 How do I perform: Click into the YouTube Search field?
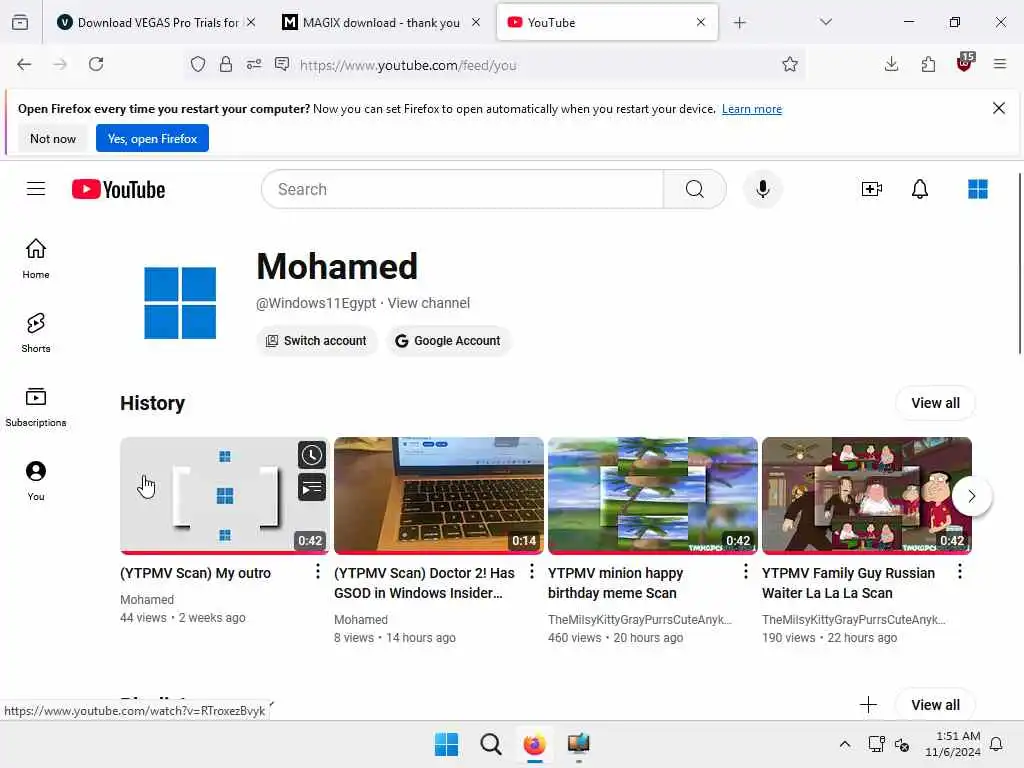click(x=463, y=189)
